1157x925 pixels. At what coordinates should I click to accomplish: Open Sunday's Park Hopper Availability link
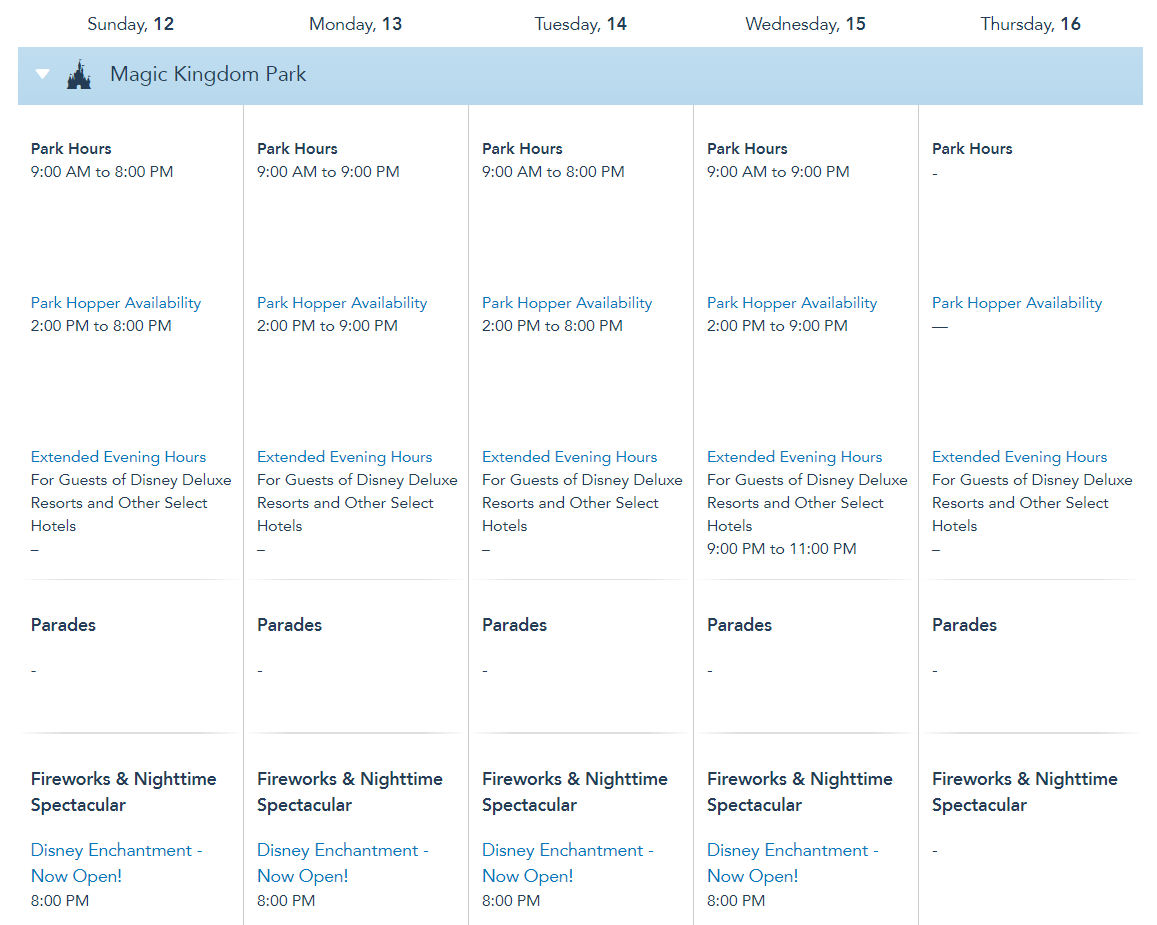point(116,303)
